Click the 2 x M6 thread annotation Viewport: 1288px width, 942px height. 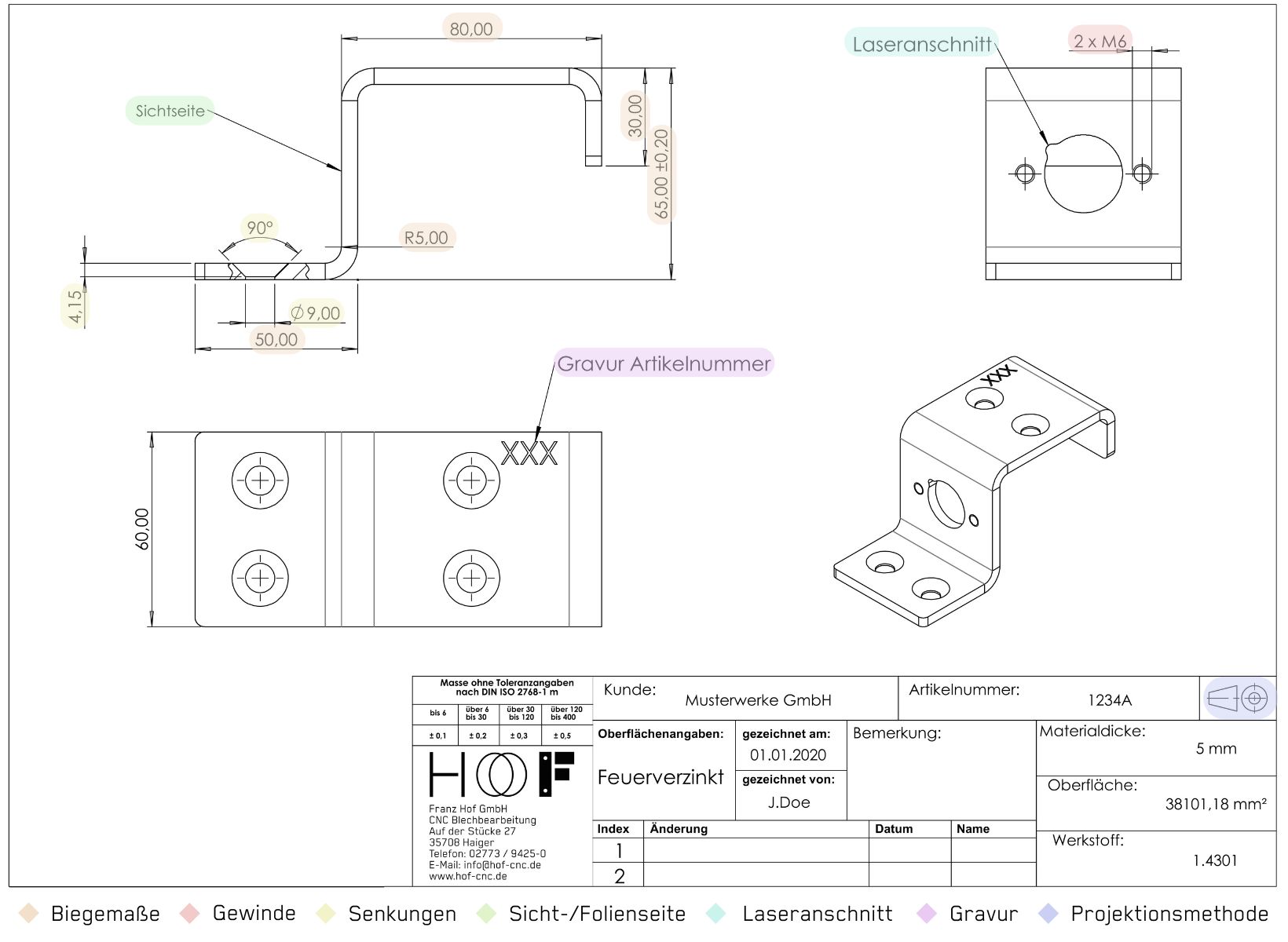[x=1100, y=41]
